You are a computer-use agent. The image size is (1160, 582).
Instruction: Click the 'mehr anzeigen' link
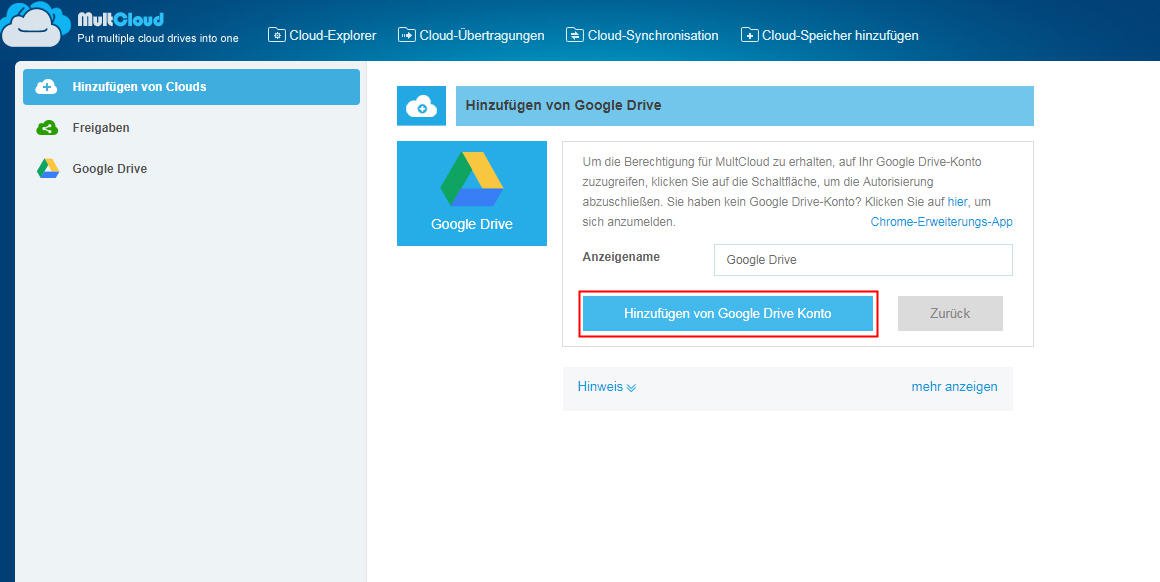[x=954, y=386]
